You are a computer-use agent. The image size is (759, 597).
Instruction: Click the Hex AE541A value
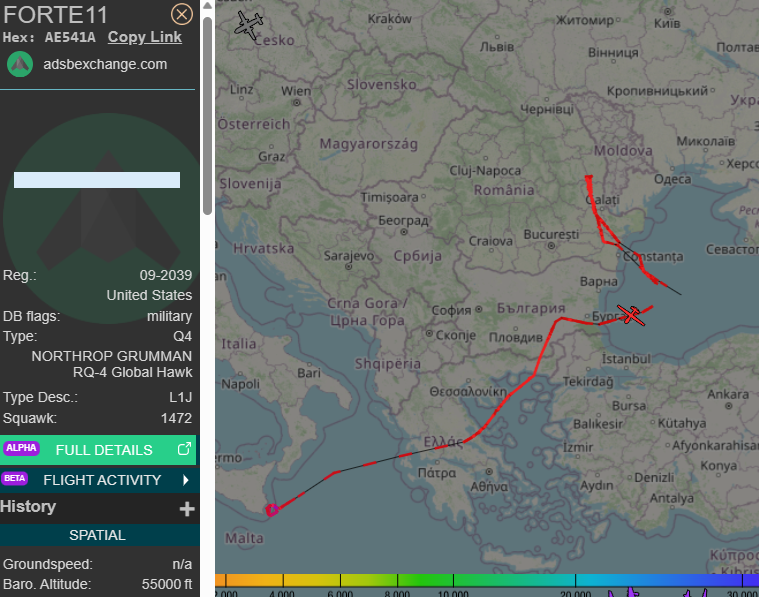coord(70,37)
